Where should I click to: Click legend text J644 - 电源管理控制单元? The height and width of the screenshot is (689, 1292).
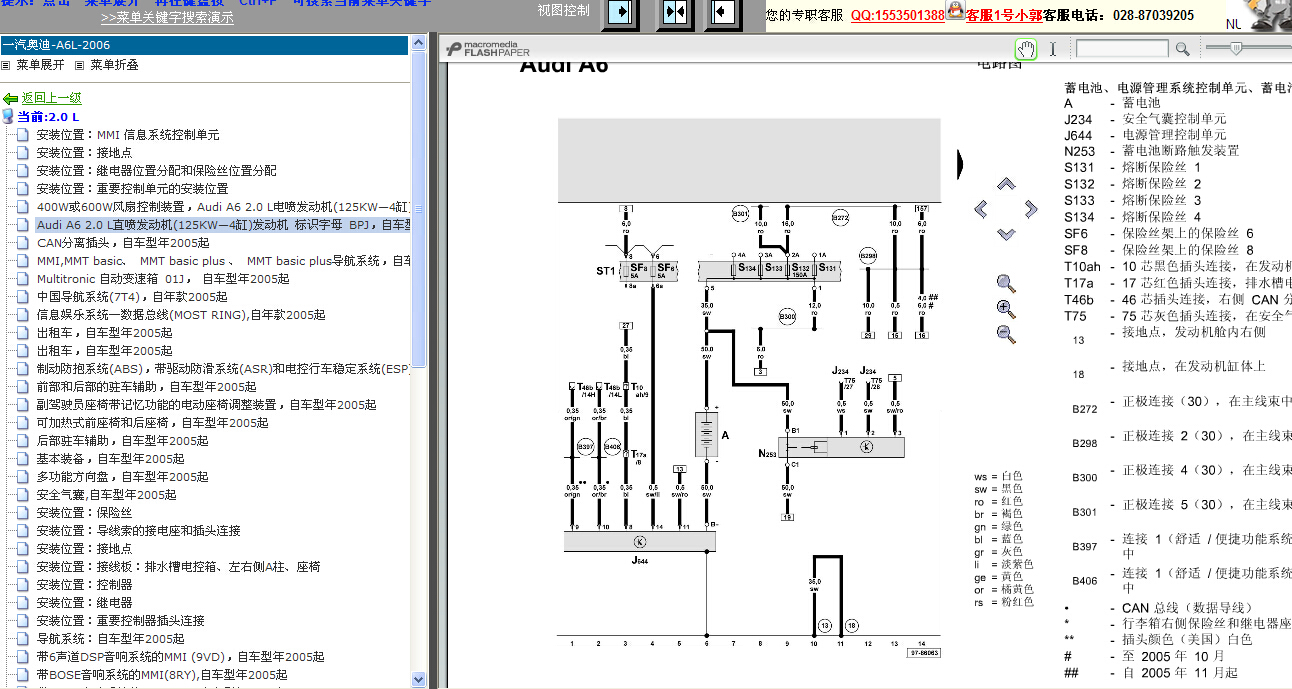point(1145,135)
